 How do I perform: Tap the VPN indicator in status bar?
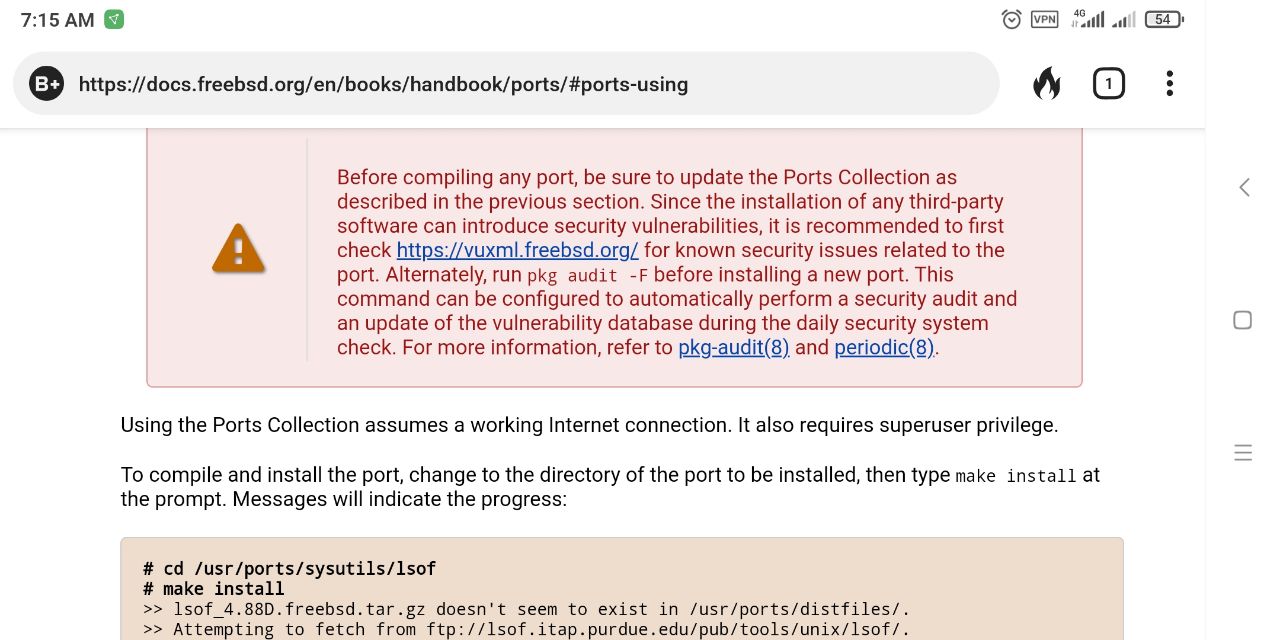[x=1044, y=19]
